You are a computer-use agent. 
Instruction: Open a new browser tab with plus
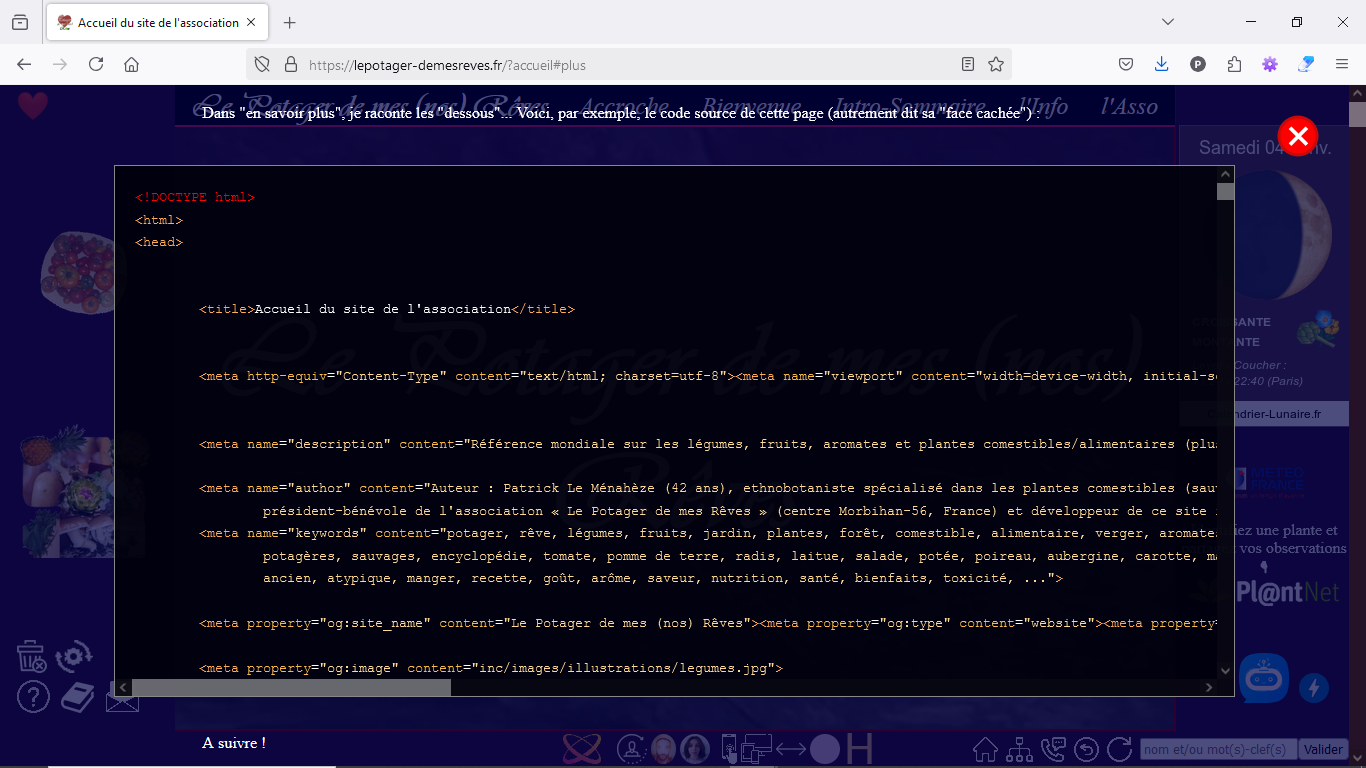pyautogui.click(x=290, y=22)
